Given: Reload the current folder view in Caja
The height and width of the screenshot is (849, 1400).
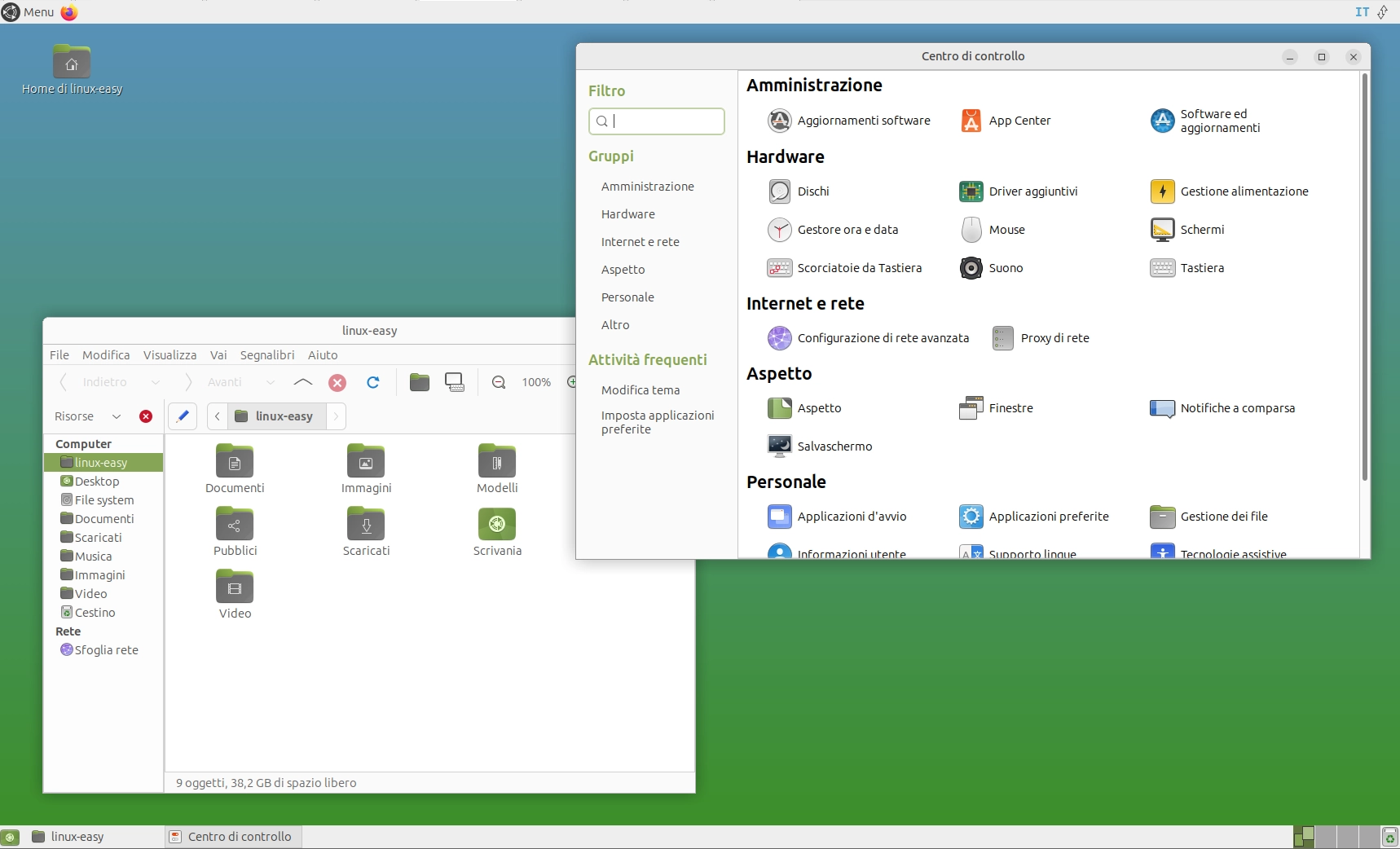Looking at the screenshot, I should click(373, 382).
